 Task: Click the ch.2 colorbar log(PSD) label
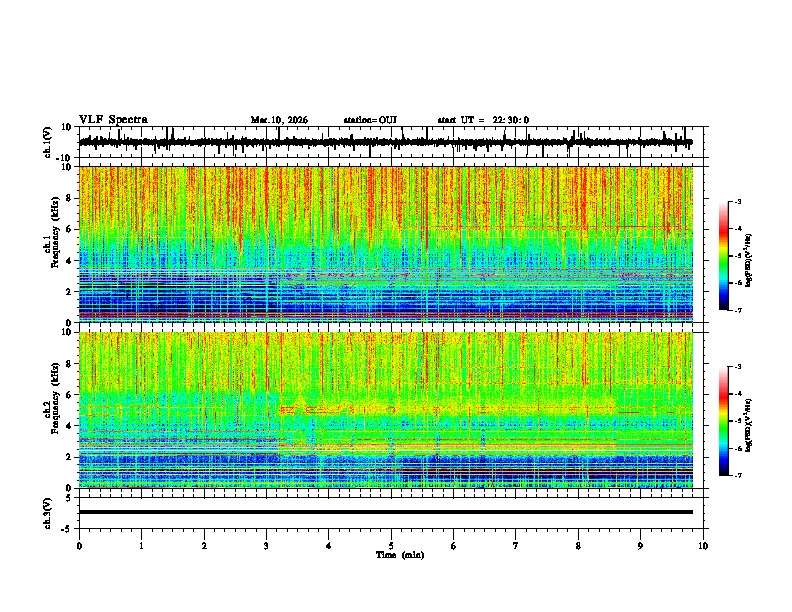coord(749,425)
